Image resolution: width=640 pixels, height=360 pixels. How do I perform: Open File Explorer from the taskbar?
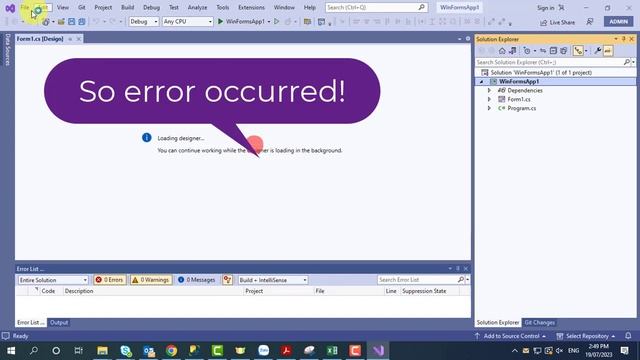(x=102, y=351)
